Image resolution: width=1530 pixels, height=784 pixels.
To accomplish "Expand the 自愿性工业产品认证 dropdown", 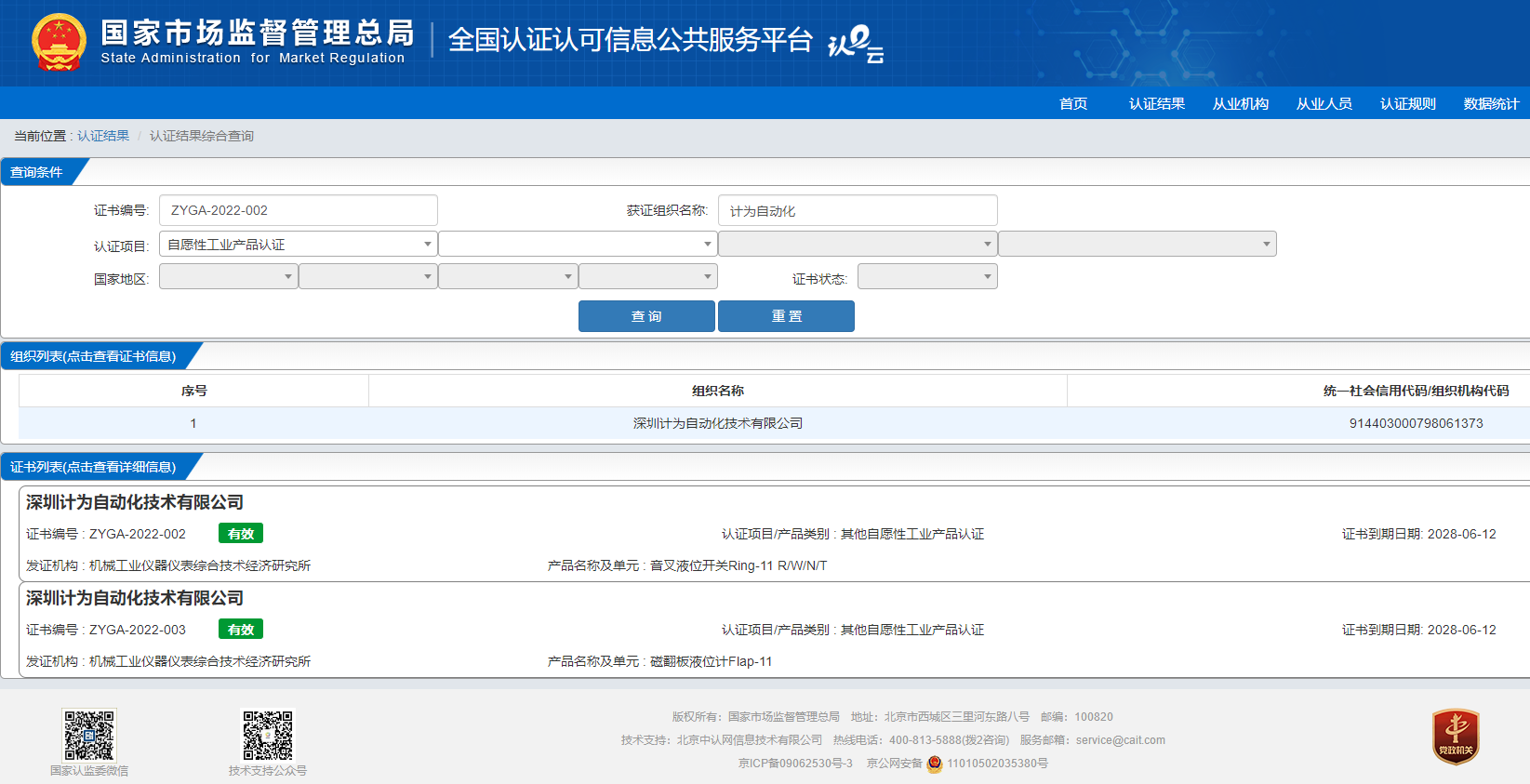I will point(299,244).
